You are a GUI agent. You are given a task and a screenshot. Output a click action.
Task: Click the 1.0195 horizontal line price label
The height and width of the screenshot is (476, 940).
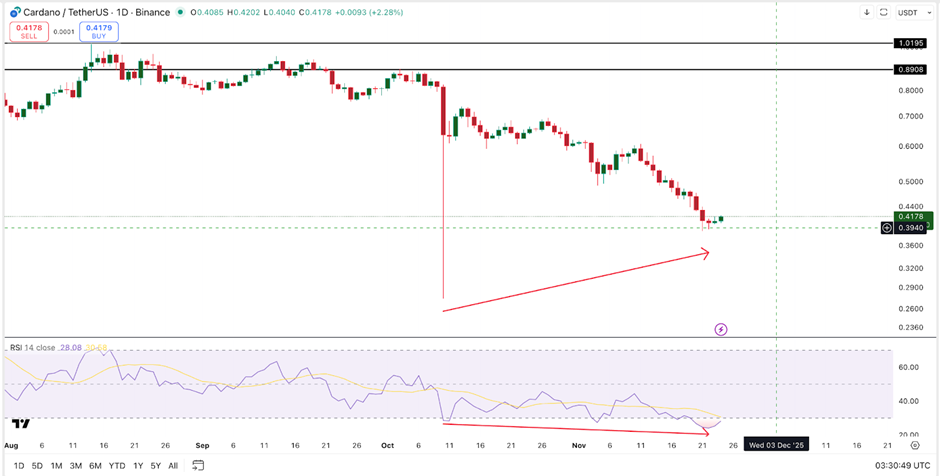pos(912,43)
